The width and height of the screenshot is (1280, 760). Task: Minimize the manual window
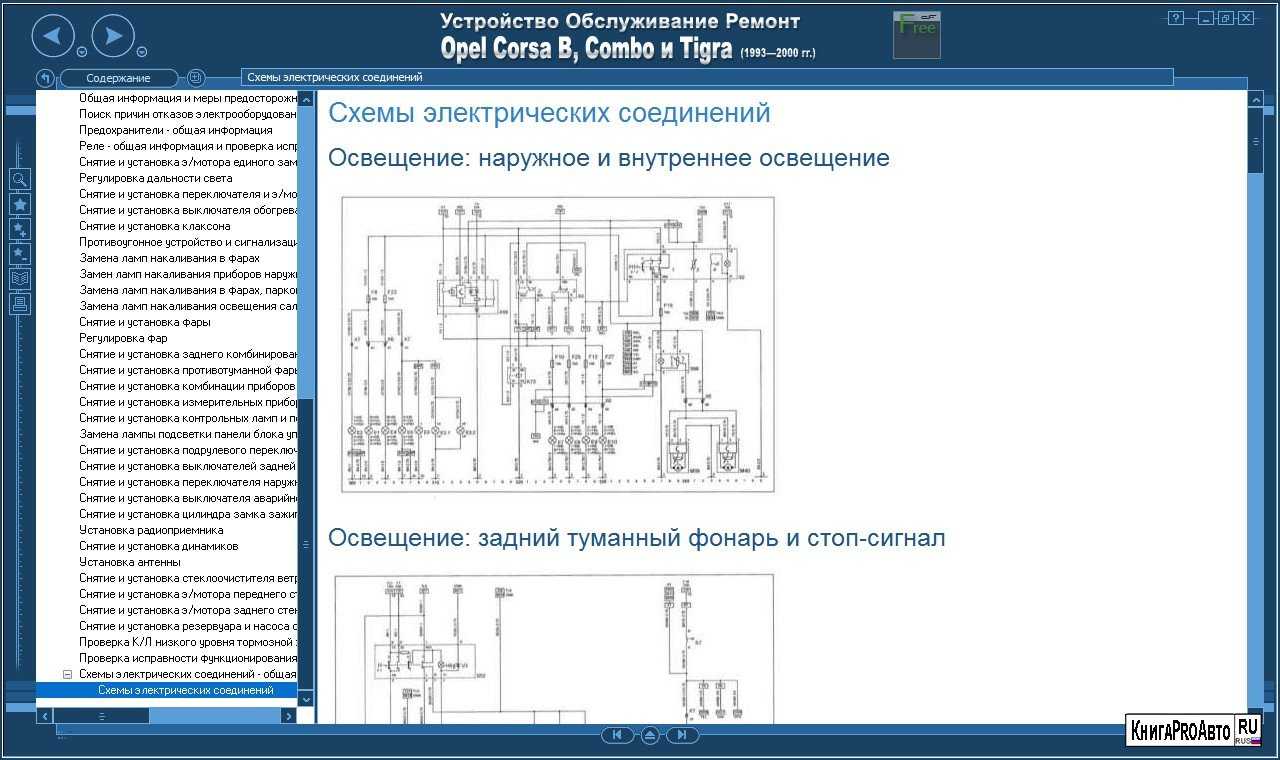[x=1207, y=18]
